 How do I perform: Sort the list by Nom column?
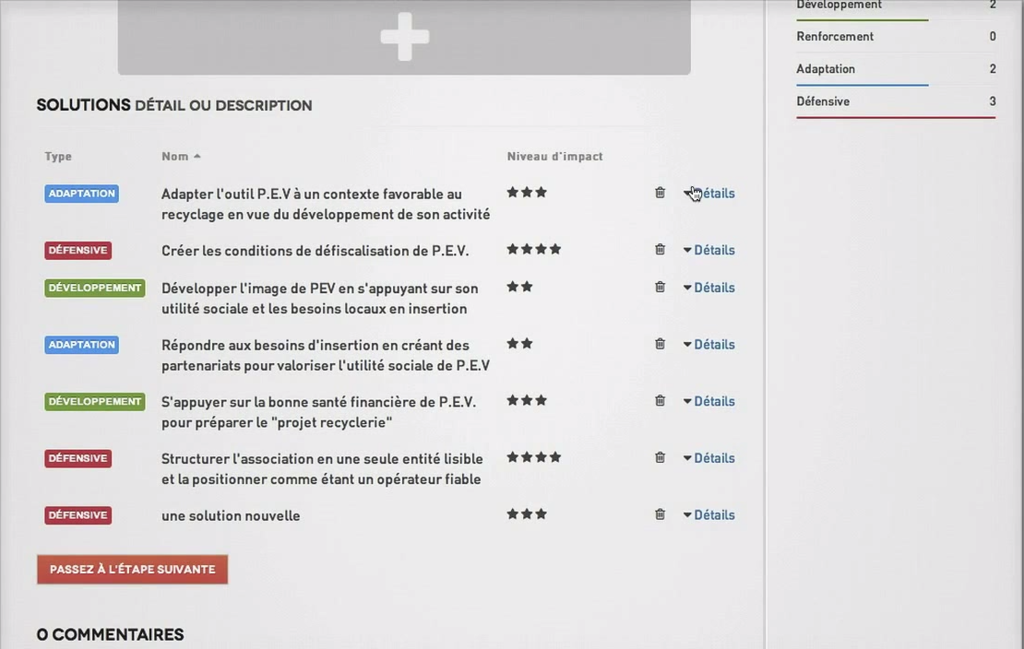(181, 156)
